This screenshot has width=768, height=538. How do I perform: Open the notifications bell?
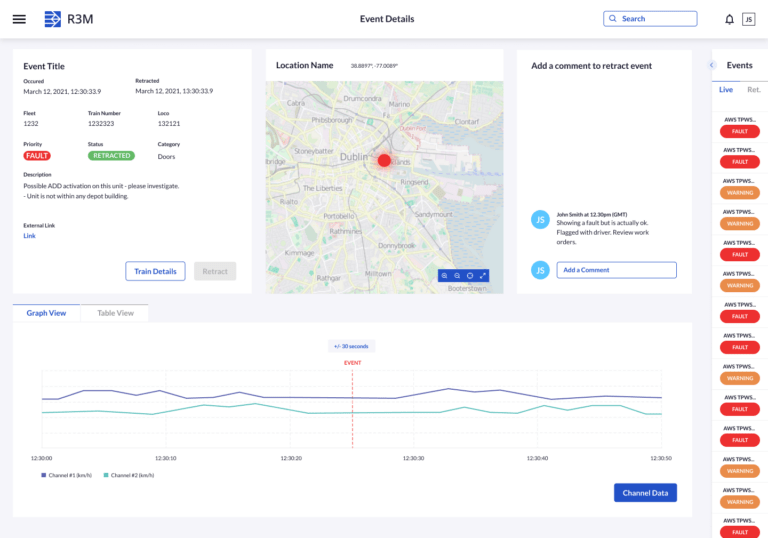(729, 19)
